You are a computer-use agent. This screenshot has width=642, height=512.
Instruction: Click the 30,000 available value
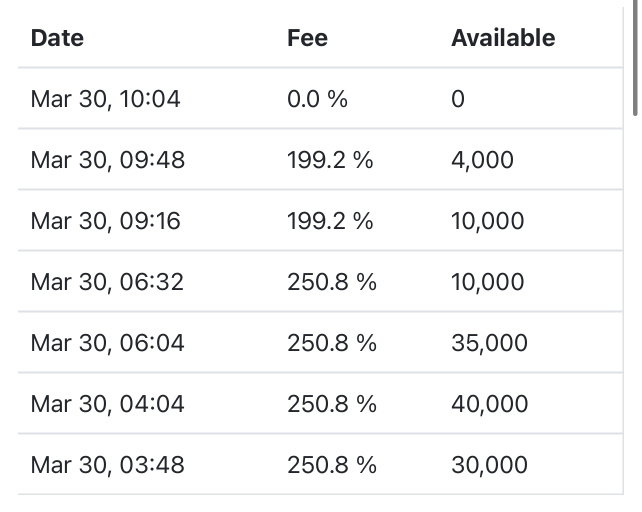[489, 465]
